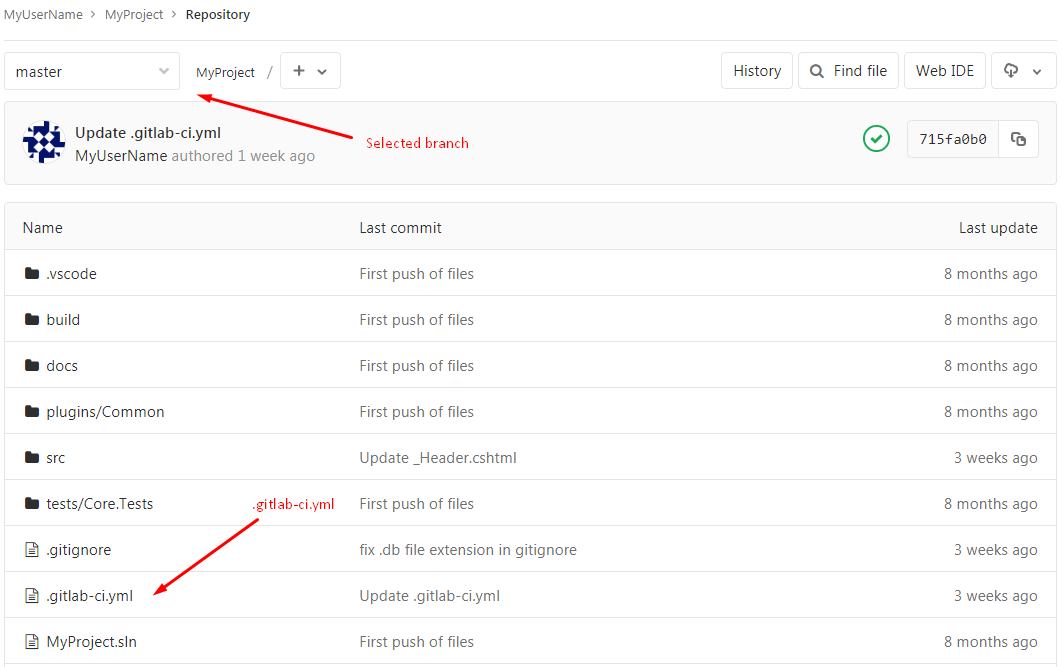Click the .gitignore file icon

[32, 550]
